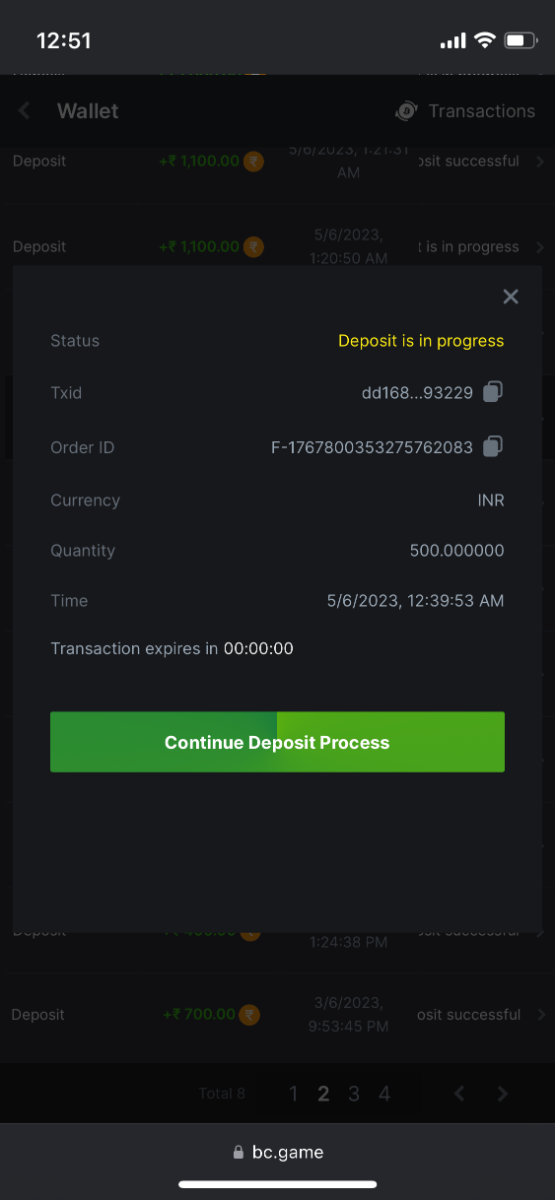Go back using the Wallet back arrow
Screen dimensions: 555x1200
24,111
